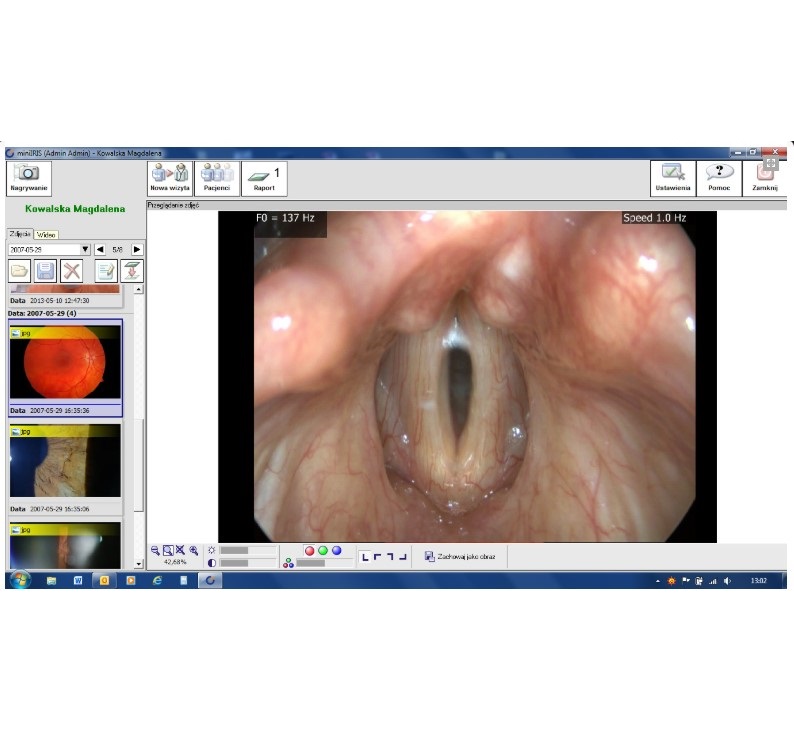794x749 pixels.
Task: Go to next image with right arrow
Action: point(137,249)
